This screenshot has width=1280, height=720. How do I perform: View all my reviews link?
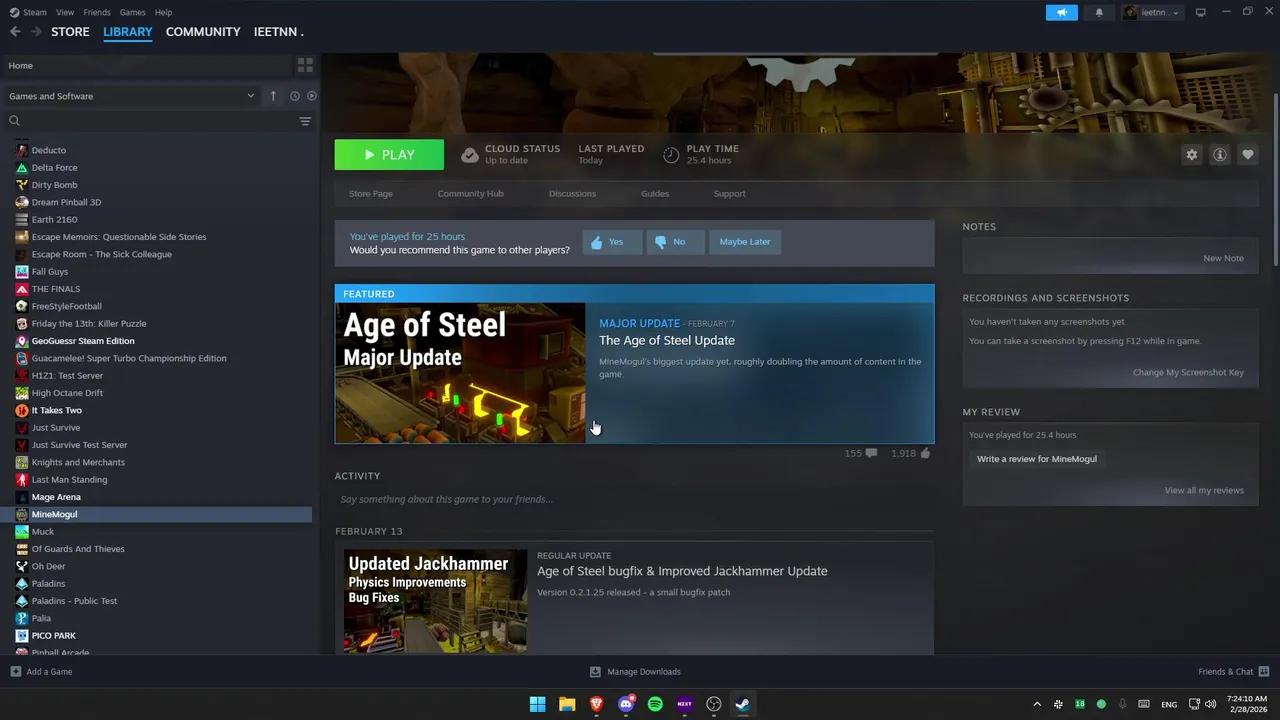[x=1204, y=490]
